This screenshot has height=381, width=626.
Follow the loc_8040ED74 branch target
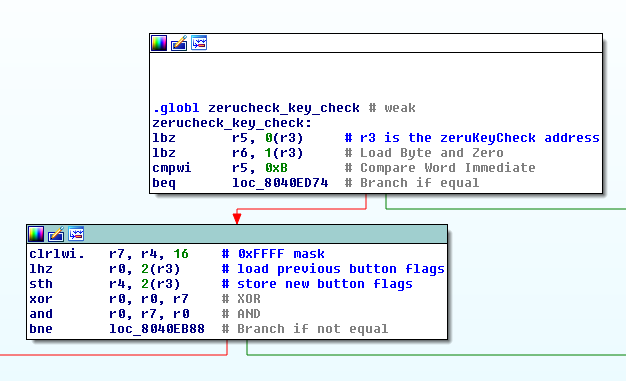click(280, 183)
